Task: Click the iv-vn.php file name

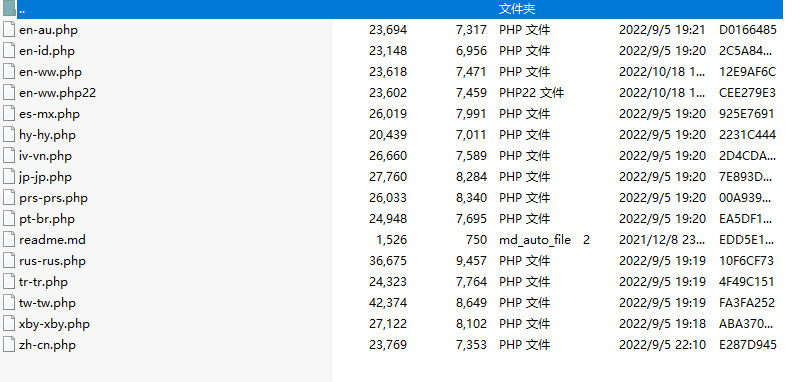Action: (45, 156)
